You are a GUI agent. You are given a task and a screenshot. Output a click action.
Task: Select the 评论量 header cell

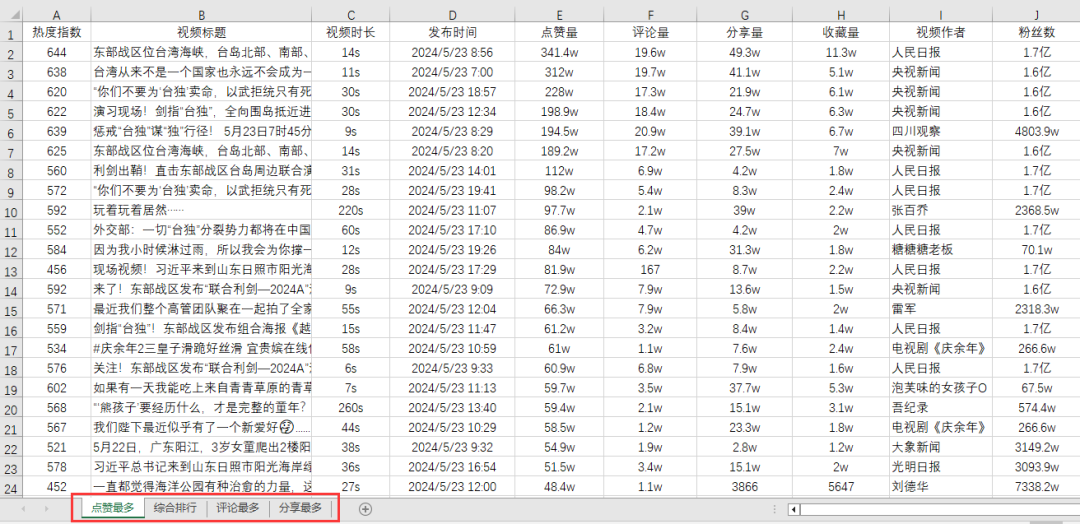click(650, 33)
